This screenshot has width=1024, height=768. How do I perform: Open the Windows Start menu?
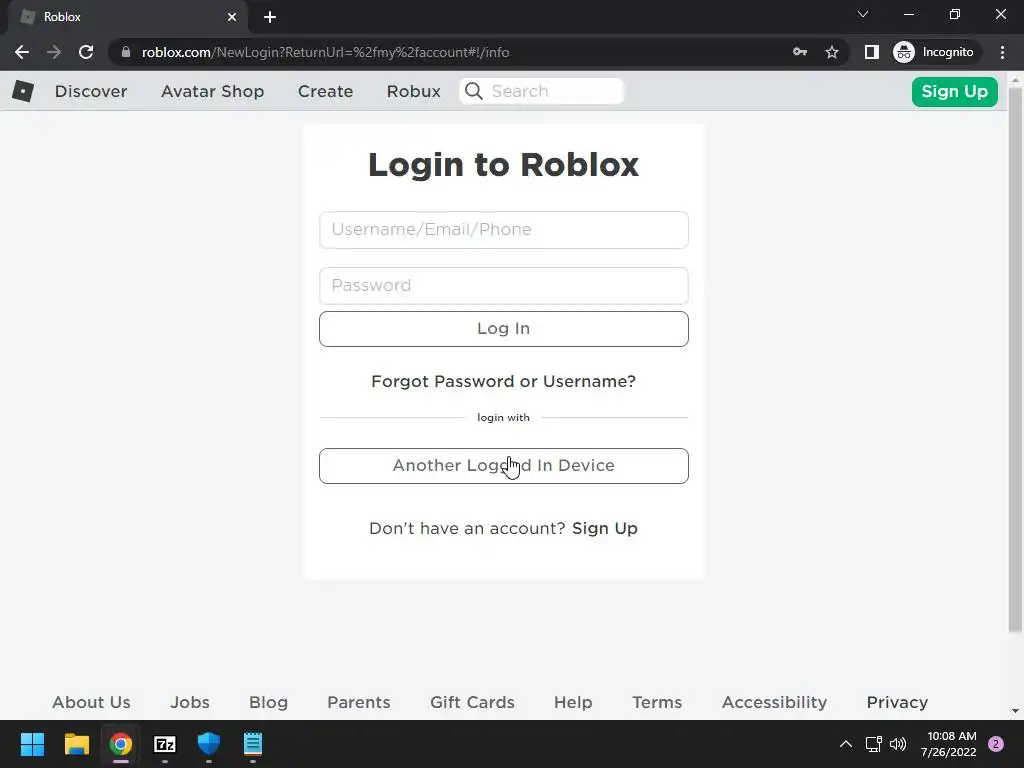tap(32, 744)
